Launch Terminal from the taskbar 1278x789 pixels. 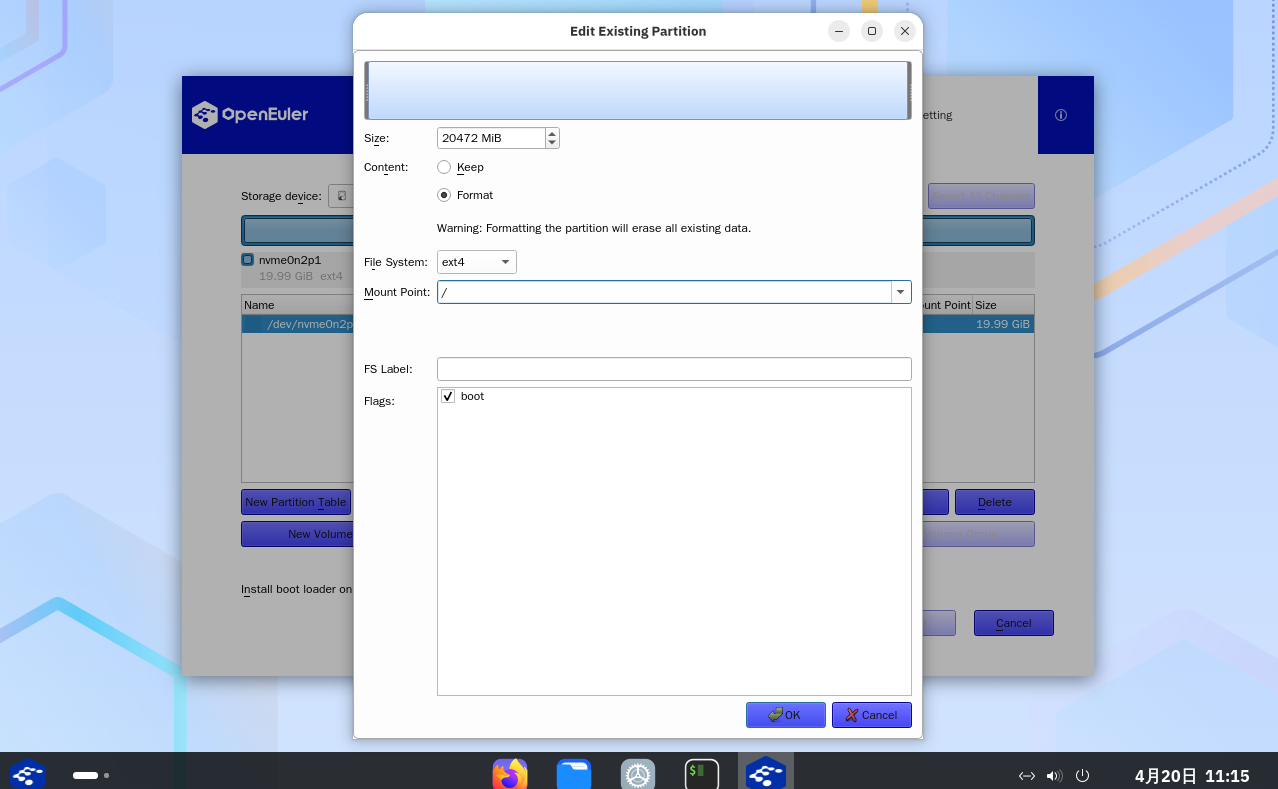(x=702, y=775)
